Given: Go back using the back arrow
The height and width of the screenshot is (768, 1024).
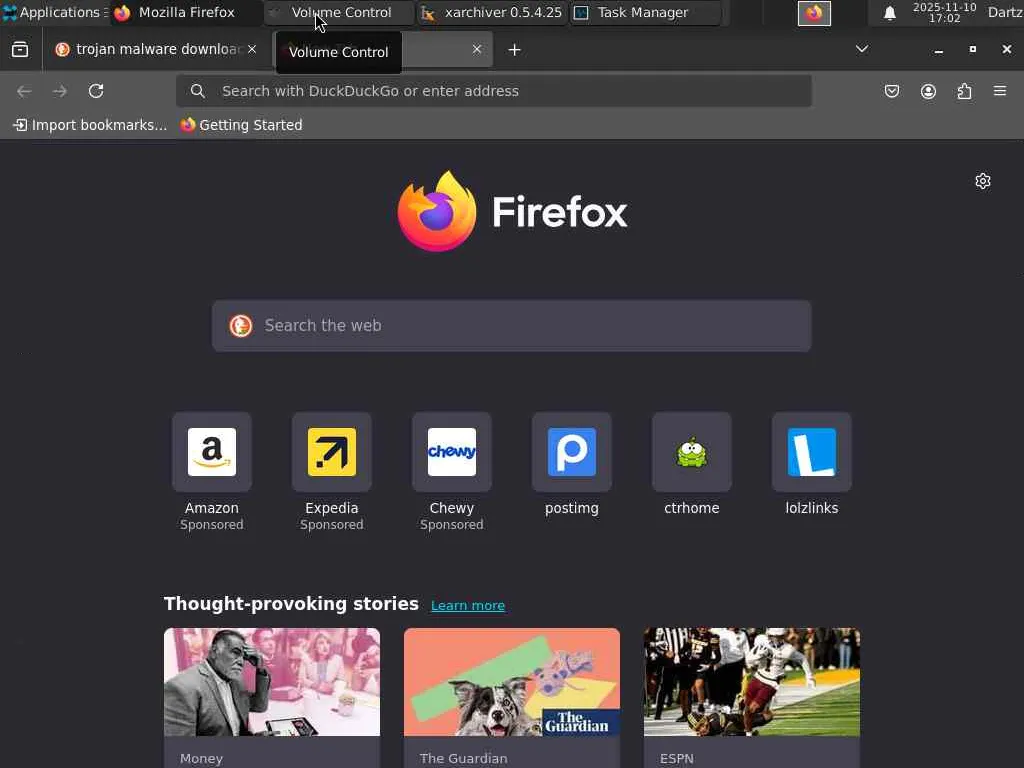Looking at the screenshot, I should (x=24, y=91).
